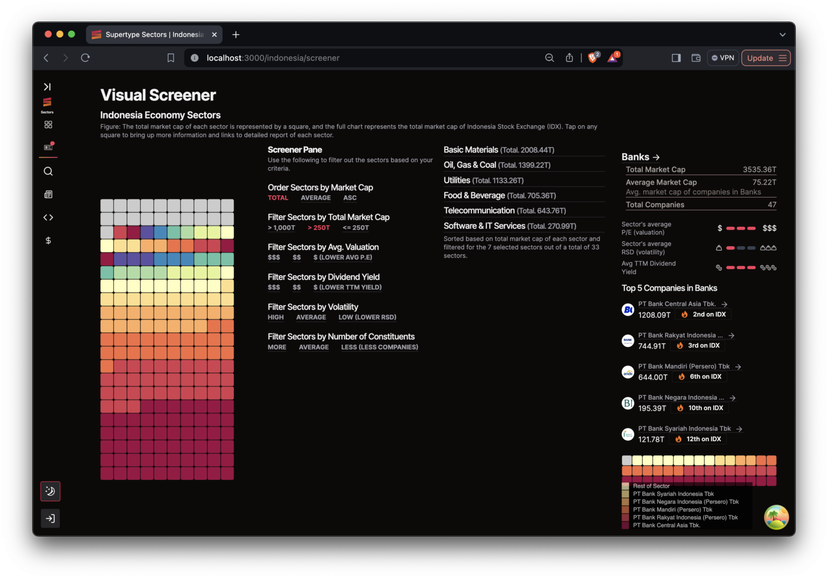
Task: Click the Bank Mandiri logo icon
Action: click(628, 372)
